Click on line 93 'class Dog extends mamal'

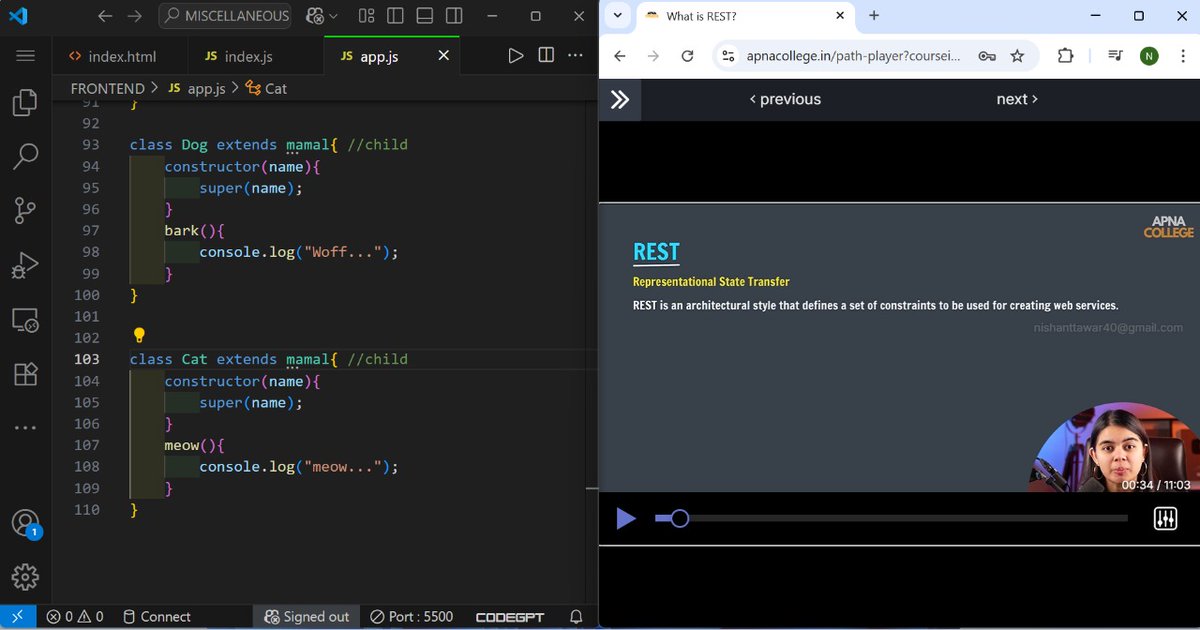point(268,145)
